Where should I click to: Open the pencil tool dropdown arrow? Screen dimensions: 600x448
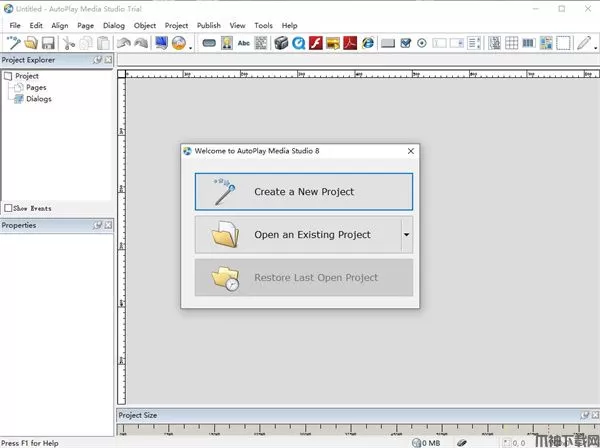596,45
